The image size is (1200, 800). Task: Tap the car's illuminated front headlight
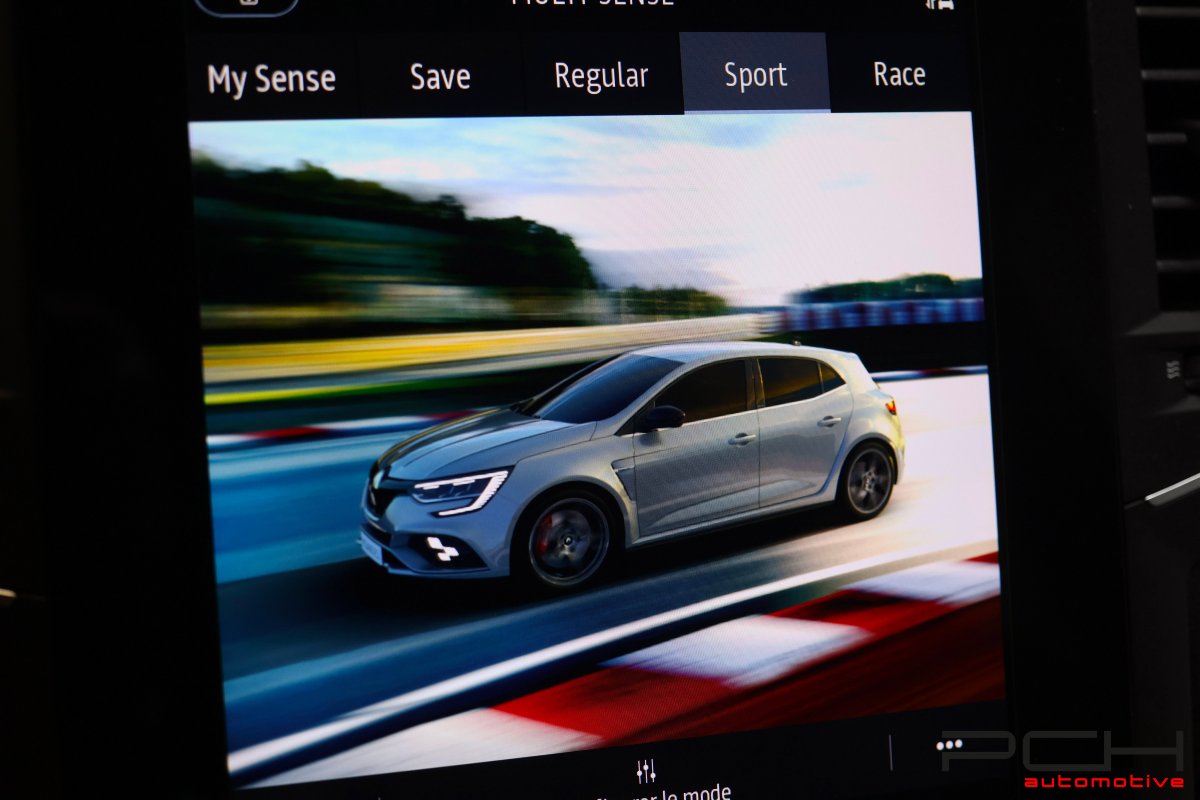click(x=460, y=490)
